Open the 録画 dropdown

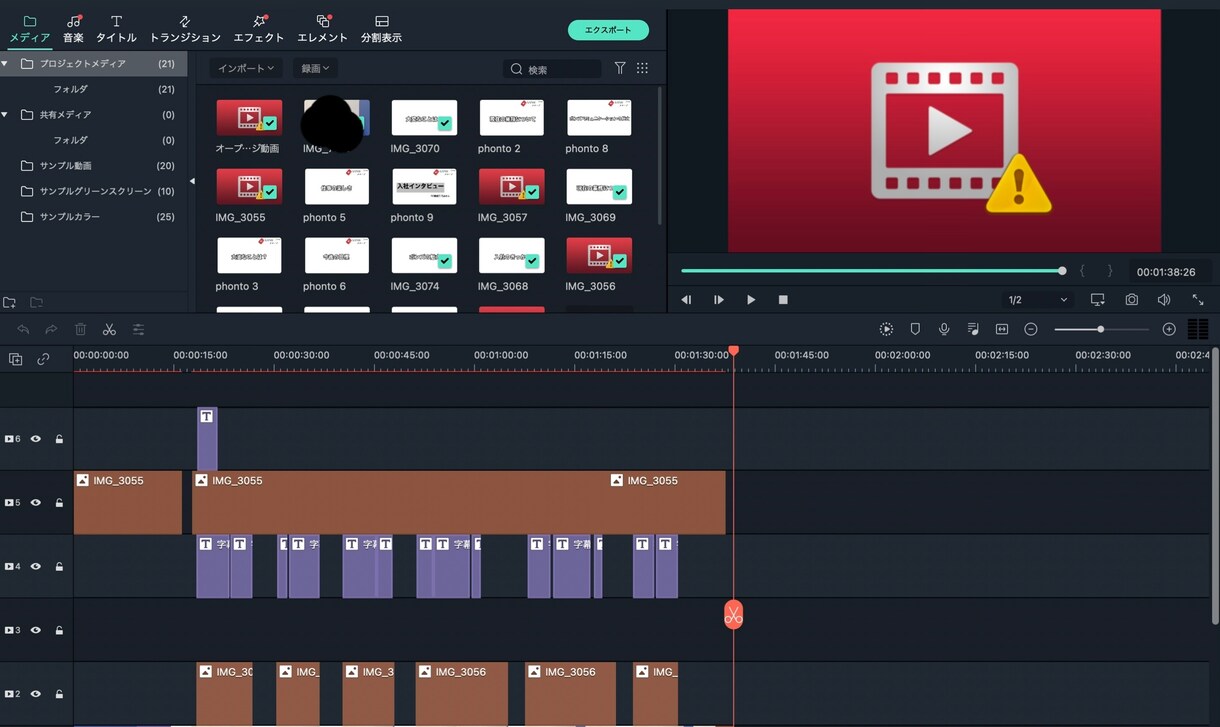coord(315,68)
